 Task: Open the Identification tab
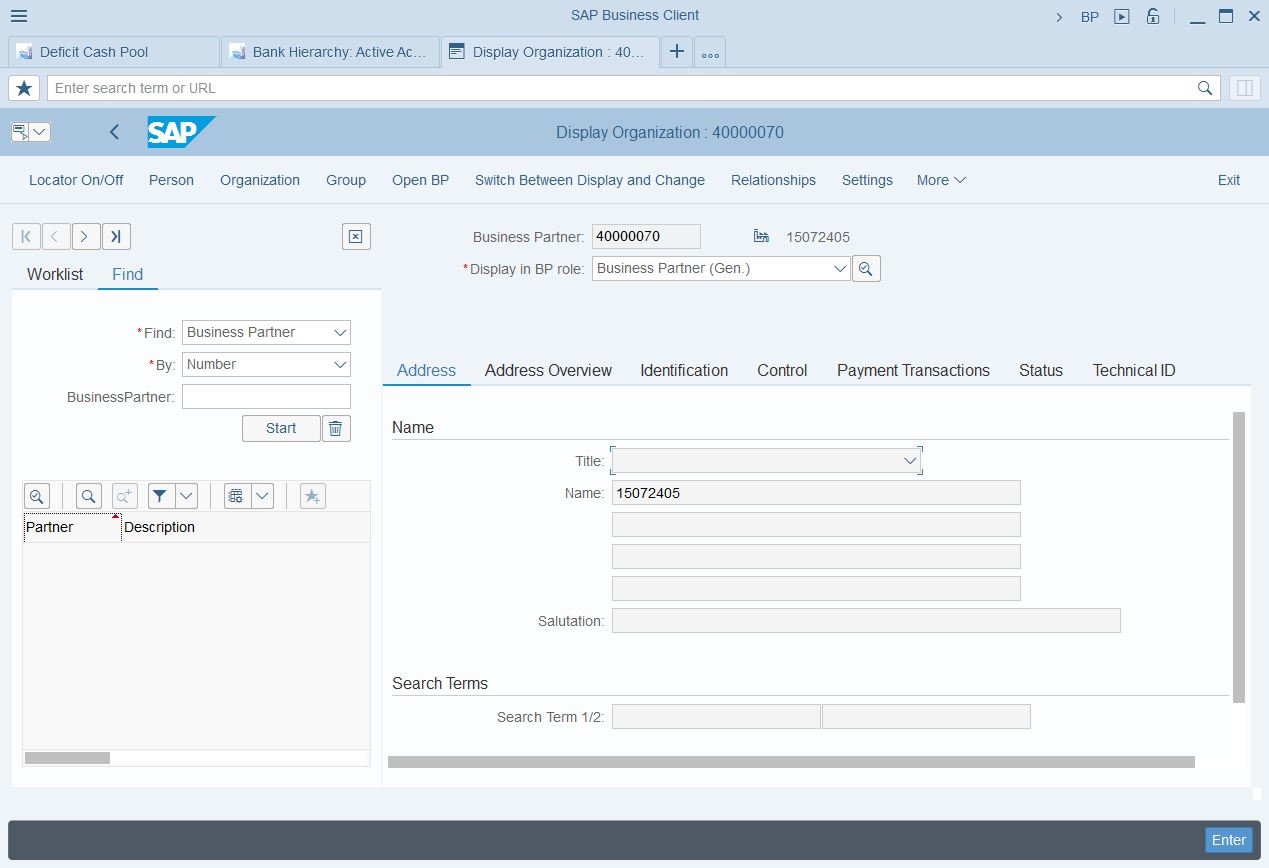pyautogui.click(x=684, y=370)
